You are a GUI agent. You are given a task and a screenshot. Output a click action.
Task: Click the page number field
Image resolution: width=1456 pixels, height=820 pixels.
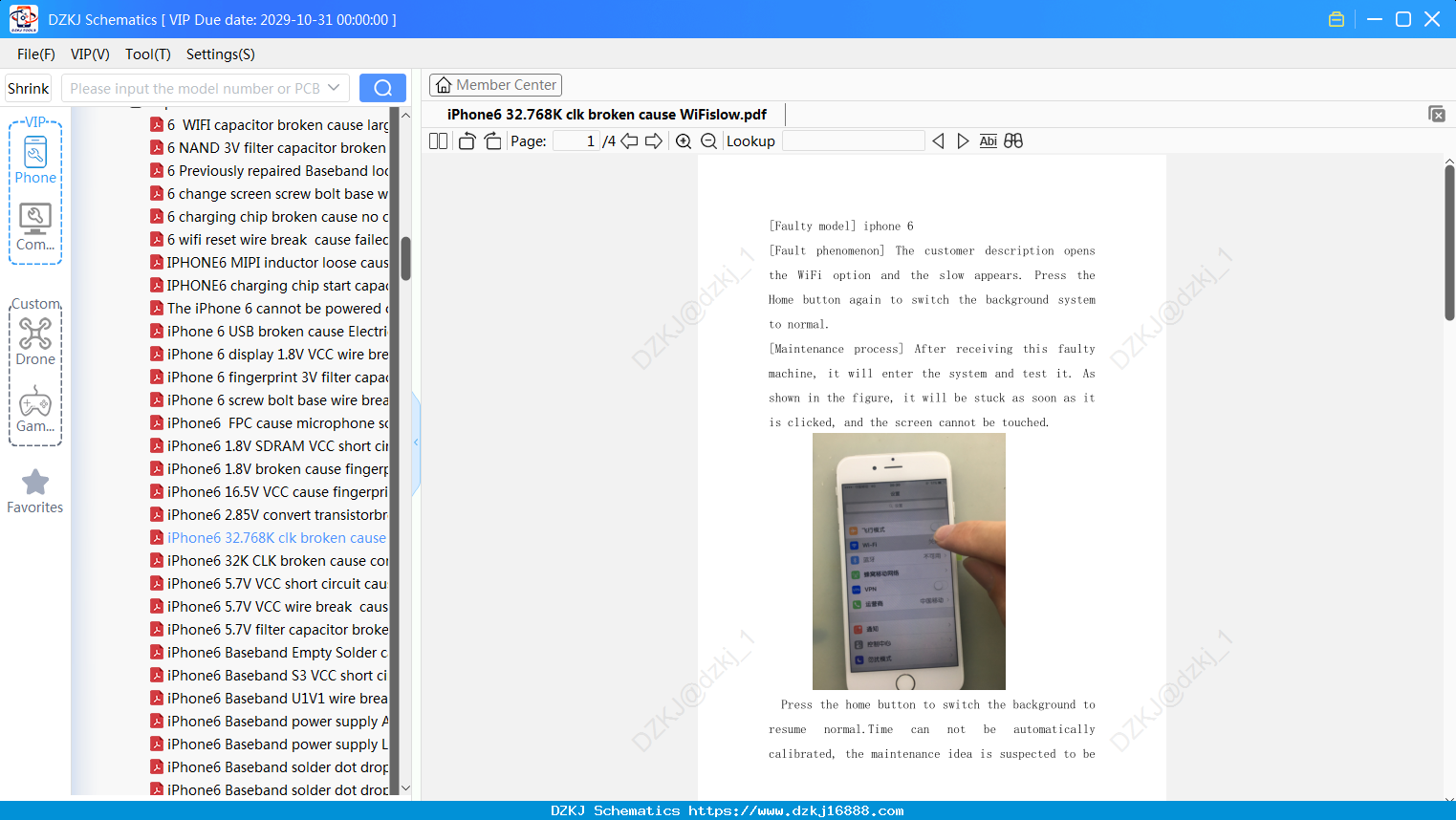tap(576, 141)
